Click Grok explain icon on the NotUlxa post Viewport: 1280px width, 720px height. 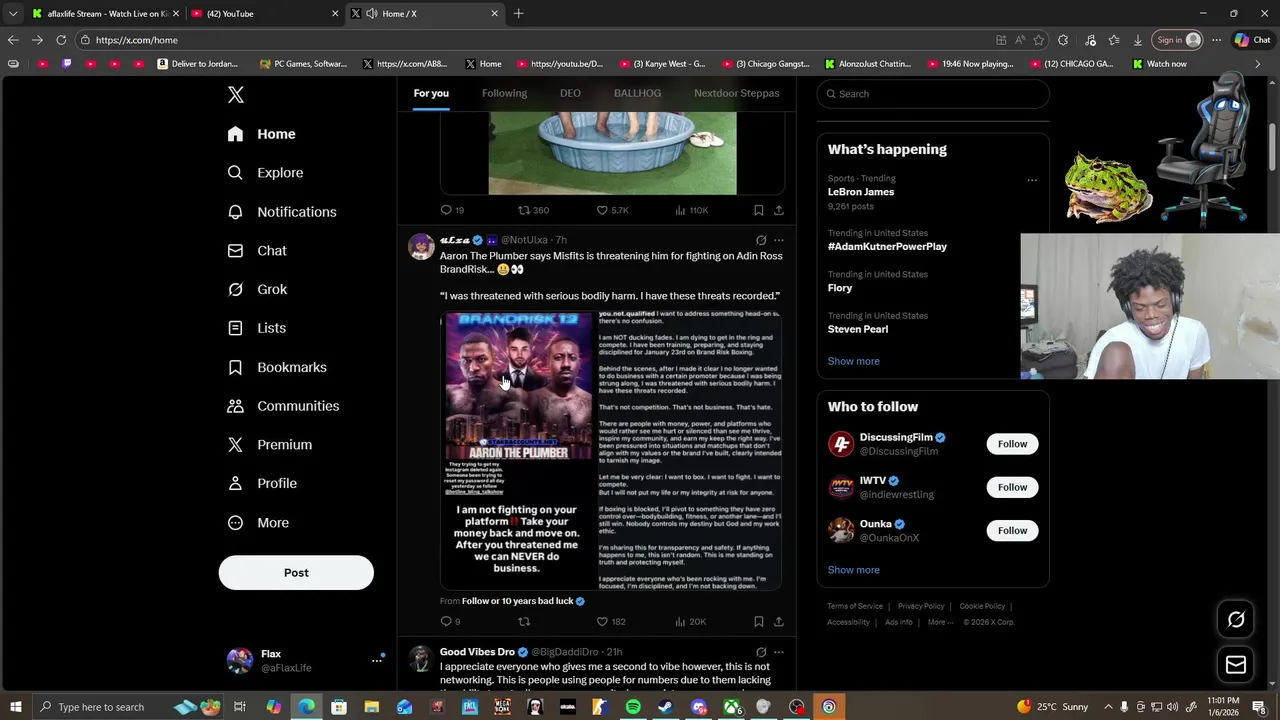coord(761,240)
